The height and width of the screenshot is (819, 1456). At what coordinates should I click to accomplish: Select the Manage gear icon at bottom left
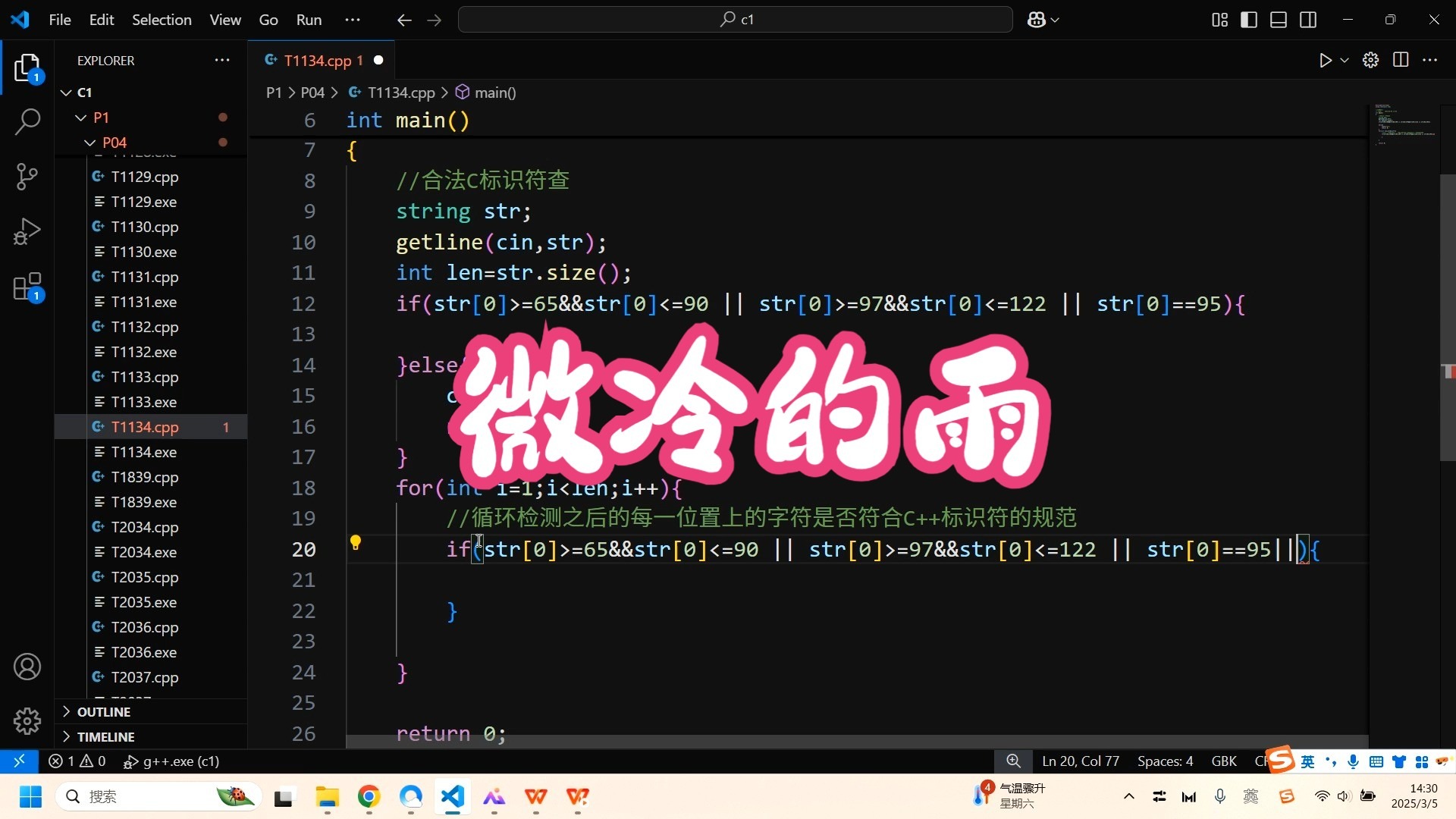pos(27,721)
